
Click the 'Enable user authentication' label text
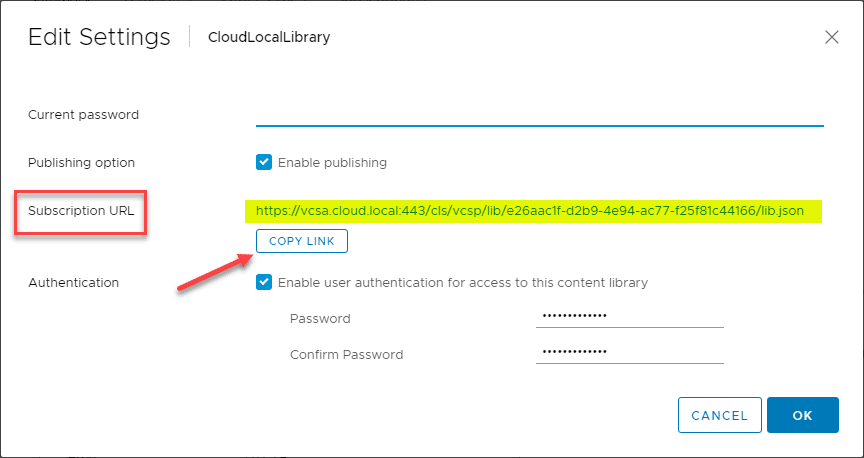(x=462, y=282)
